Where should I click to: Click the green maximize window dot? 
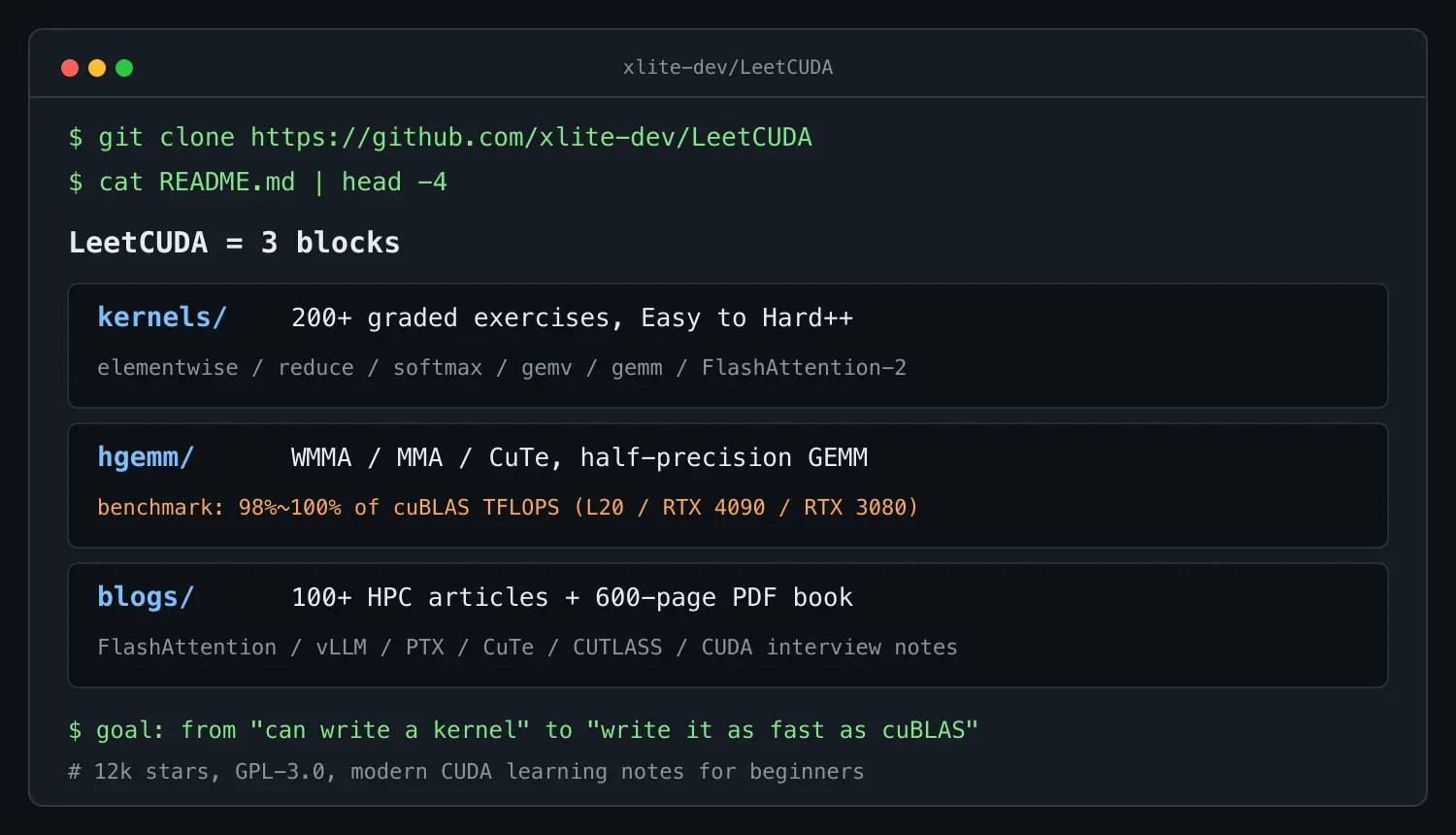coord(124,68)
